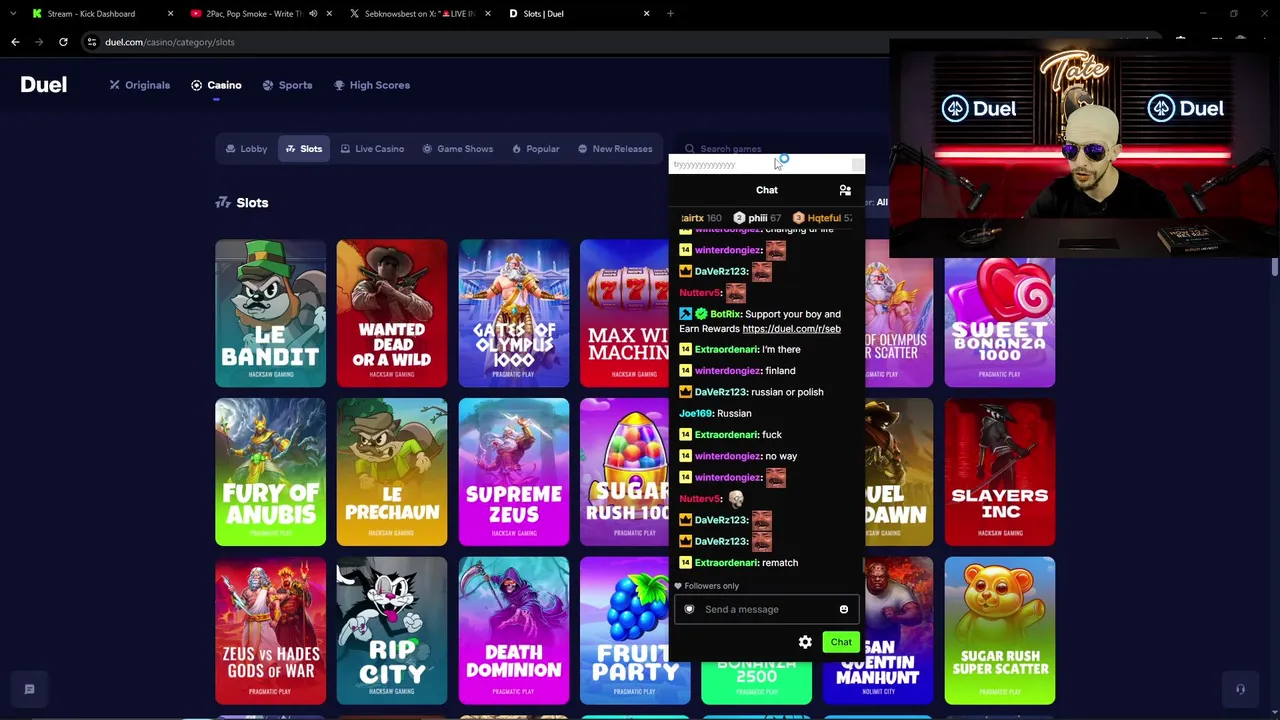Viewport: 1280px width, 720px height.
Task: Launch Le Prechaun slot game
Action: 392,472
